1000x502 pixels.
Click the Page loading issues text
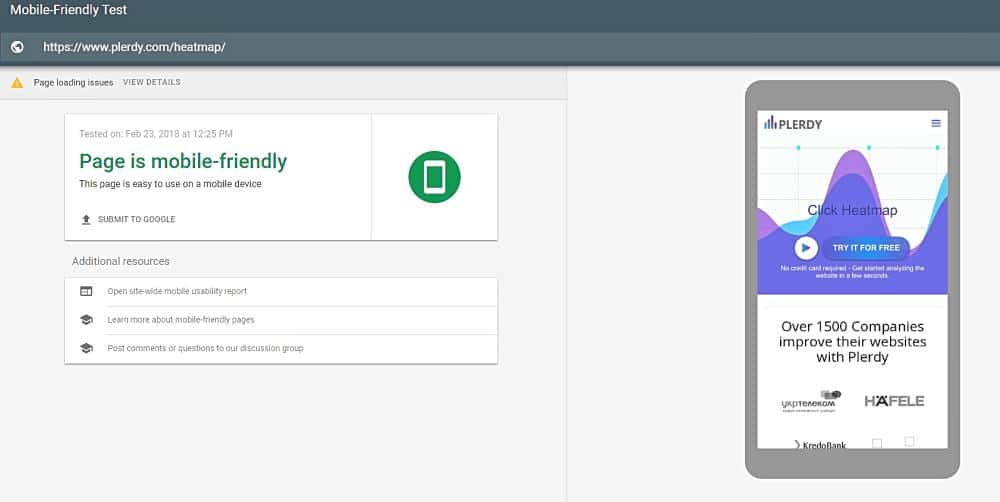(73, 82)
